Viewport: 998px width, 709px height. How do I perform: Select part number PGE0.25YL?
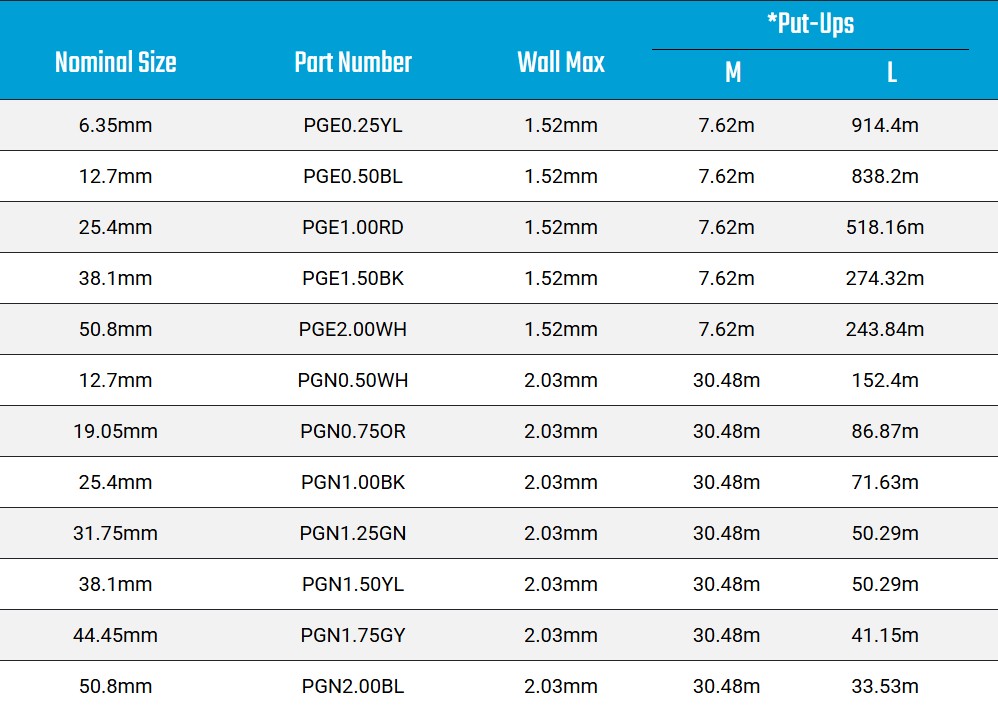(x=353, y=125)
